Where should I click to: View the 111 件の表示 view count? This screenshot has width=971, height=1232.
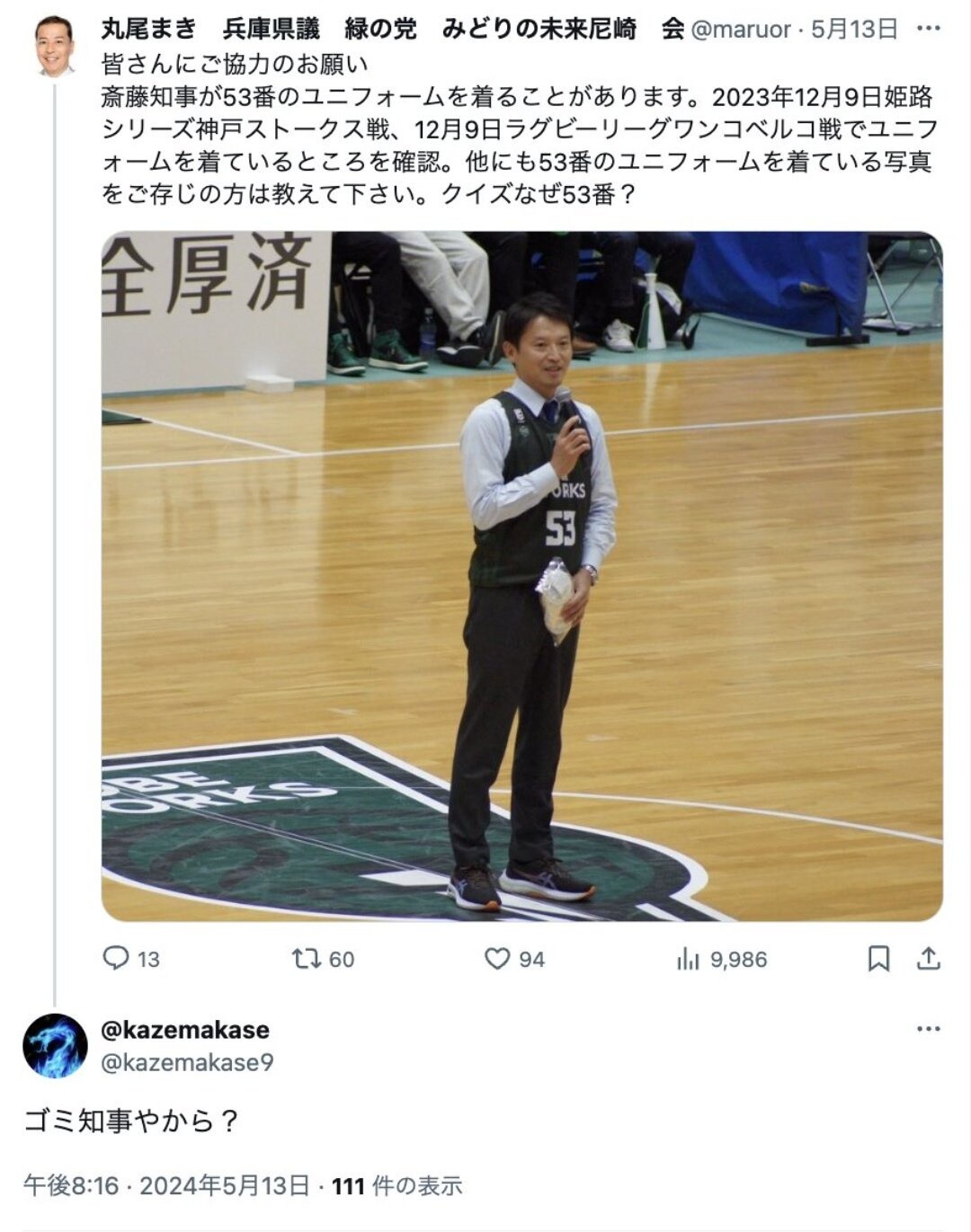click(x=397, y=1185)
